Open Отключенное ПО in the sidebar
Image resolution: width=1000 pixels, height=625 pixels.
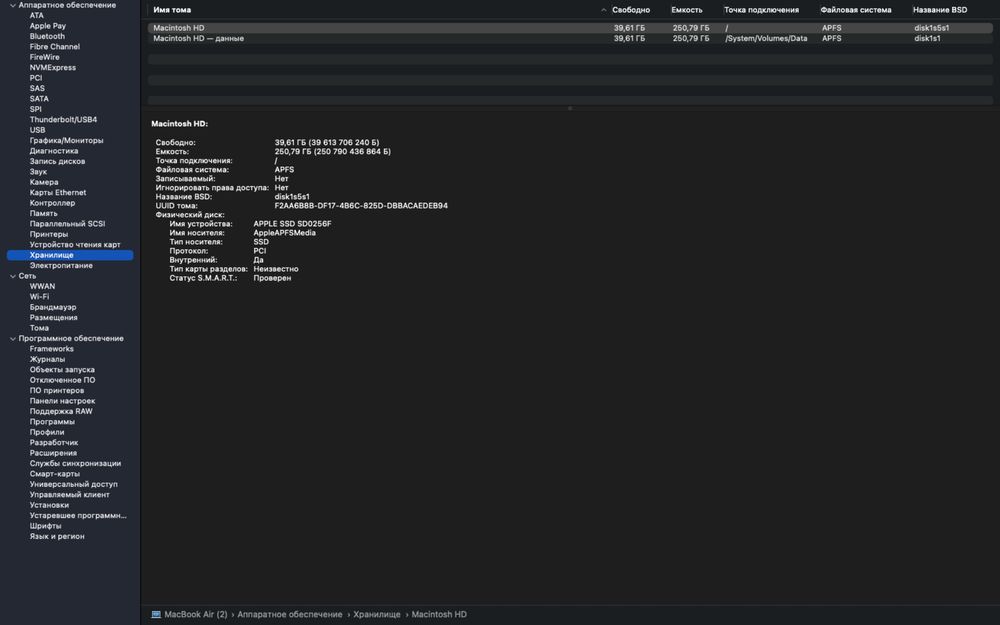(x=62, y=380)
